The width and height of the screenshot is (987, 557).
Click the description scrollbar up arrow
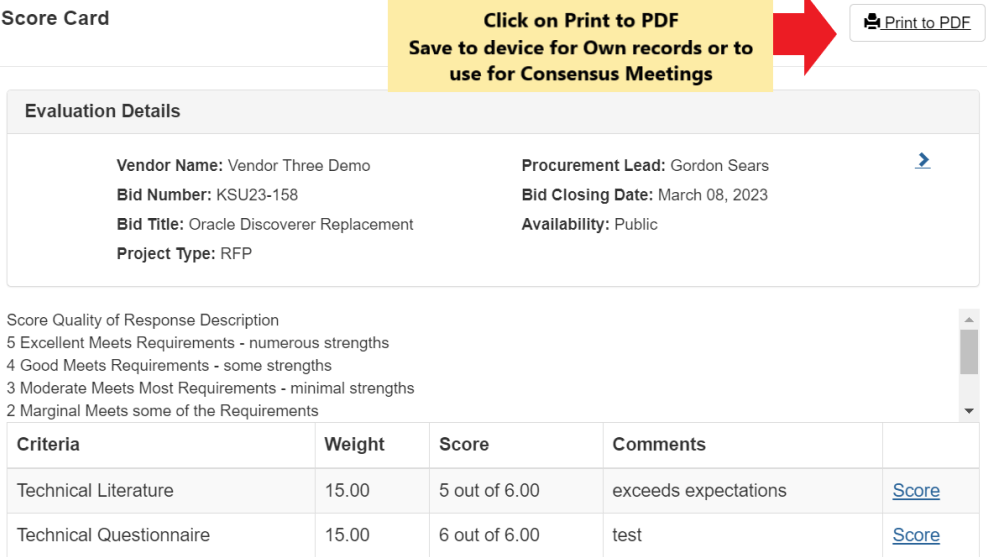click(x=969, y=320)
